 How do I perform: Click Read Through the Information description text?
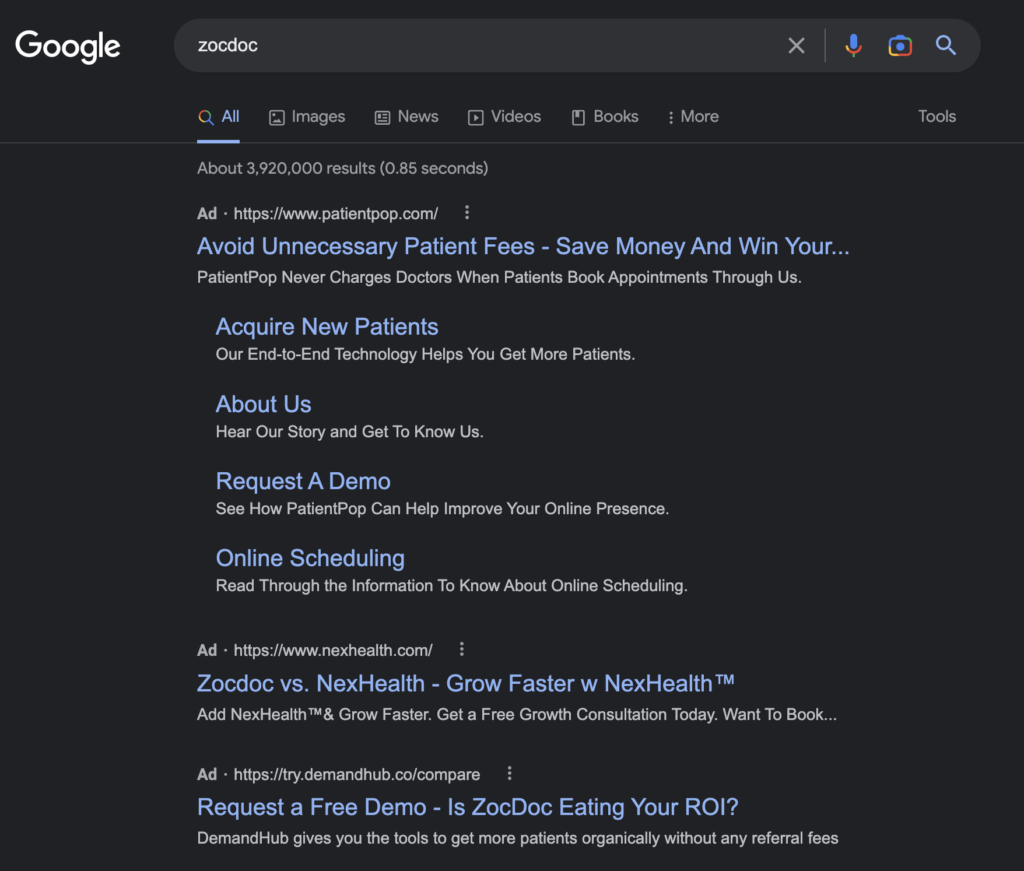[451, 586]
